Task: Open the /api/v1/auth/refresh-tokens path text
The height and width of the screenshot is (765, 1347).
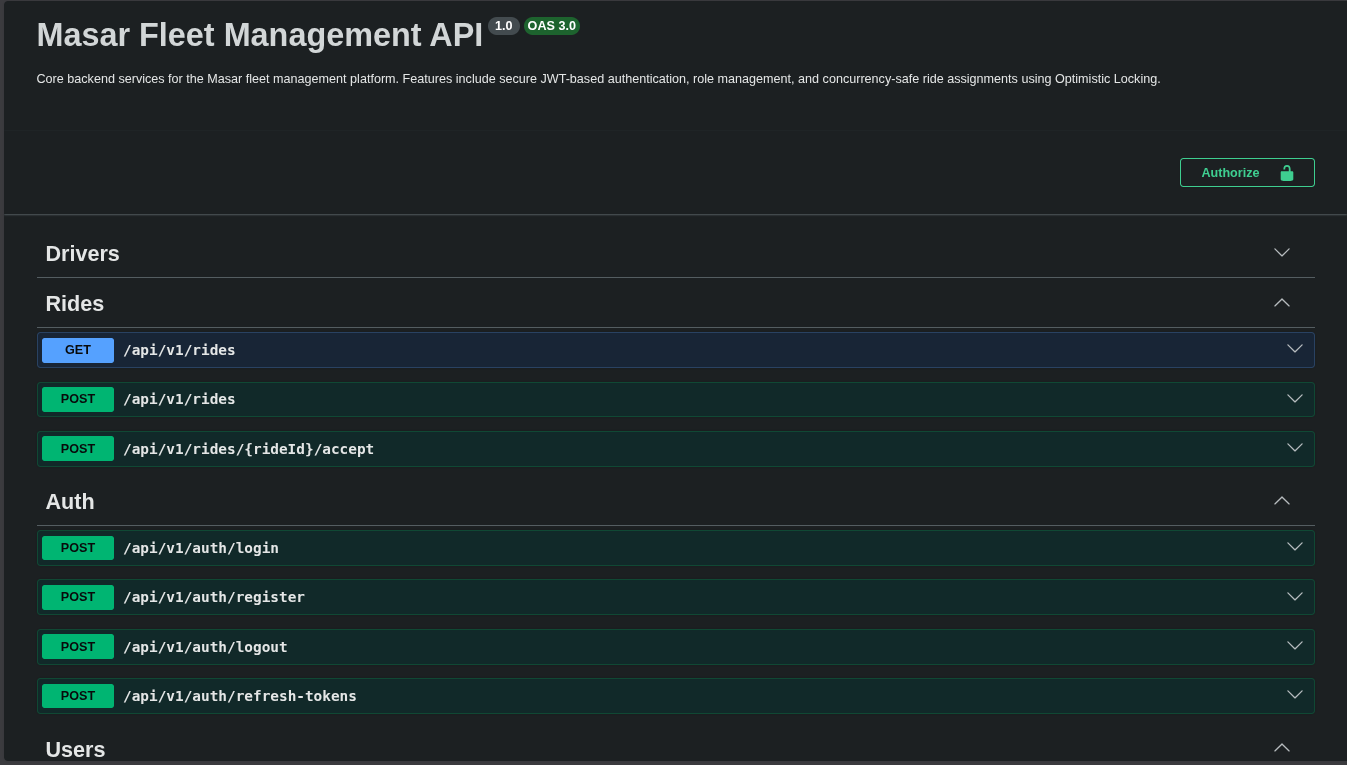Action: coord(240,696)
